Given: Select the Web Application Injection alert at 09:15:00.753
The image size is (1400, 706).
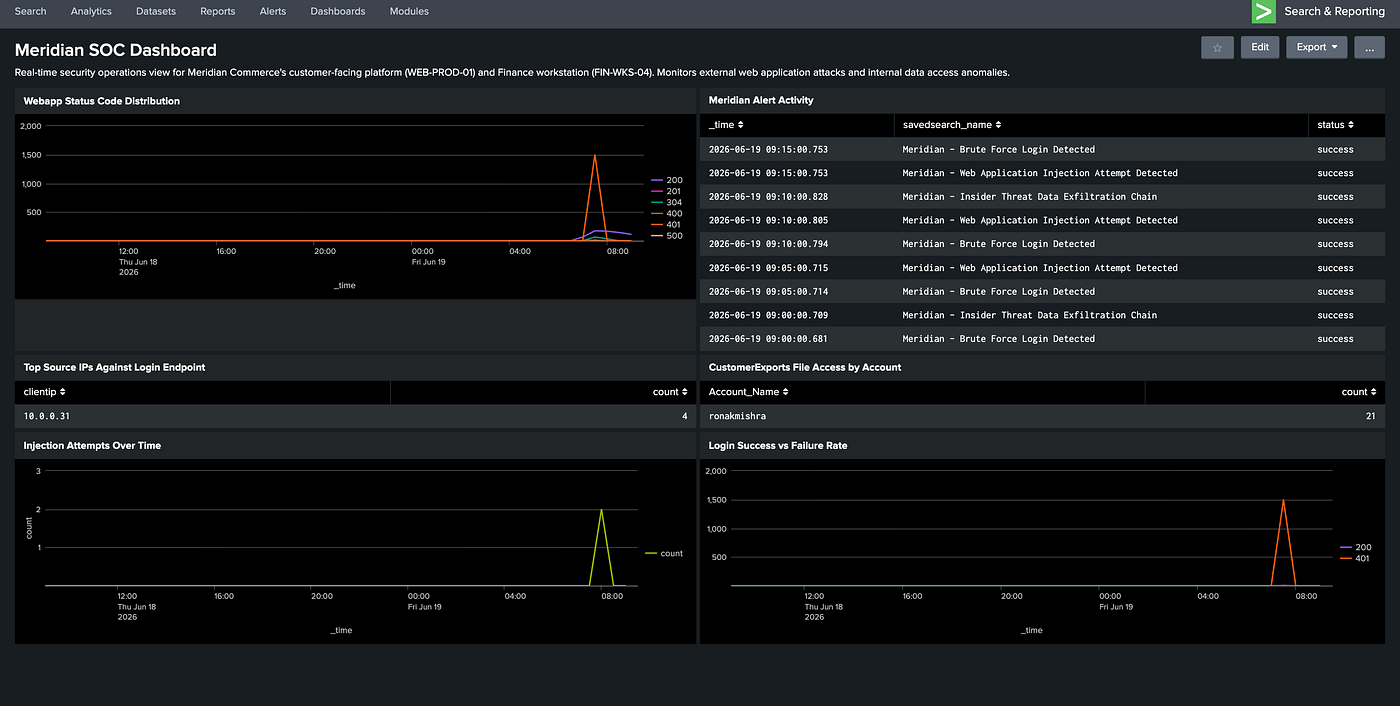Looking at the screenshot, I should coord(1042,173).
